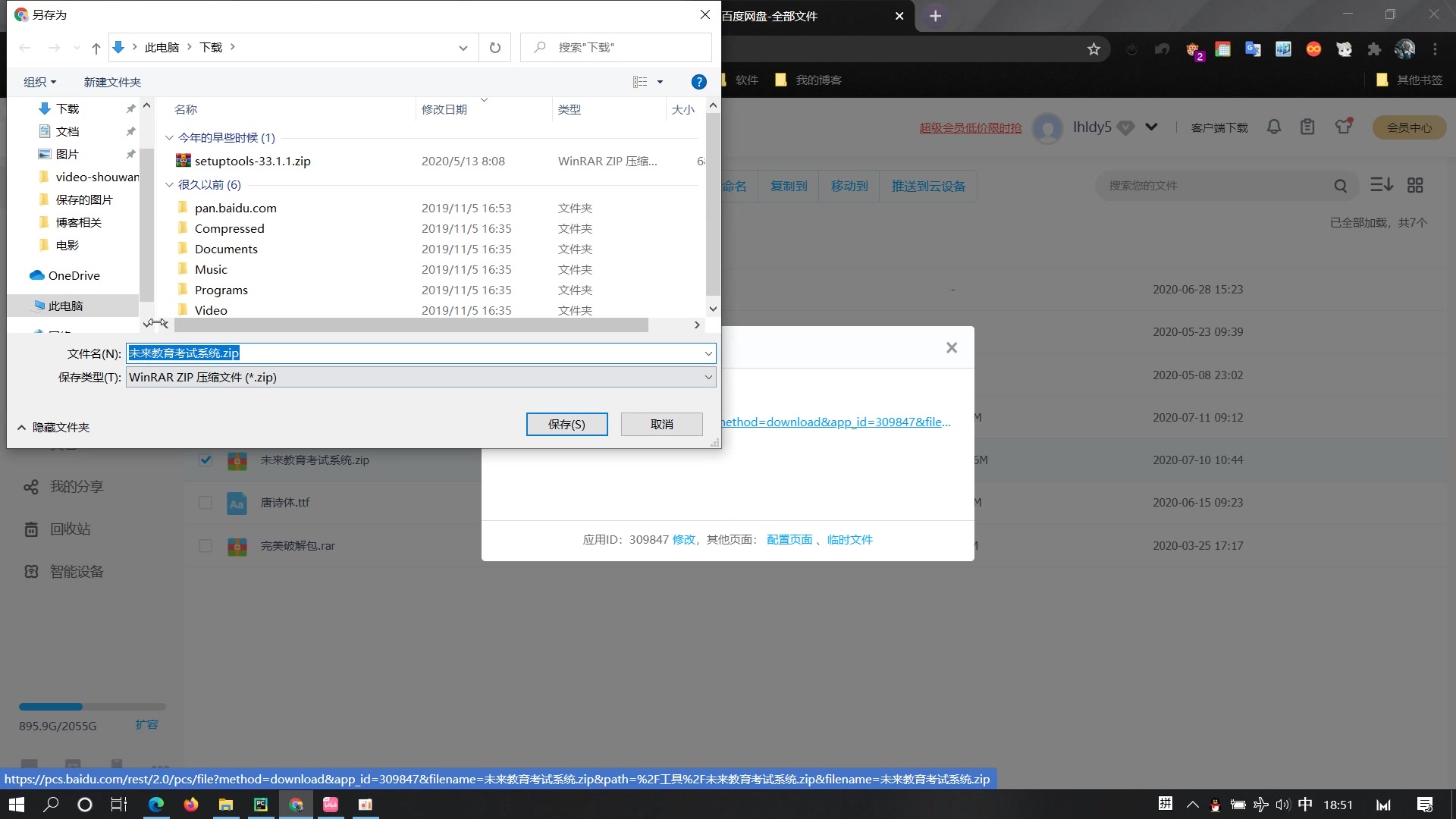Viewport: 1456px width, 819px height.
Task: Sort by Name column header
Action: pos(186,109)
